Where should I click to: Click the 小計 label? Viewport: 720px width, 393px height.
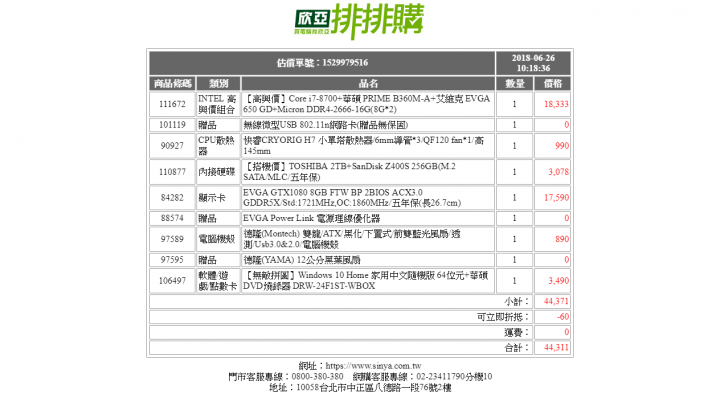coord(517,302)
